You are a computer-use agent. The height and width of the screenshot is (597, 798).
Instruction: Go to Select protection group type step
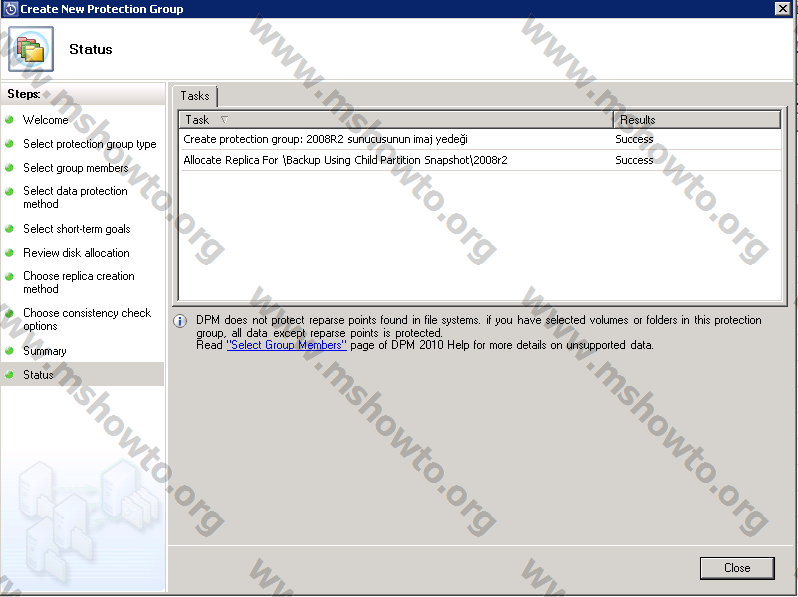pos(90,144)
